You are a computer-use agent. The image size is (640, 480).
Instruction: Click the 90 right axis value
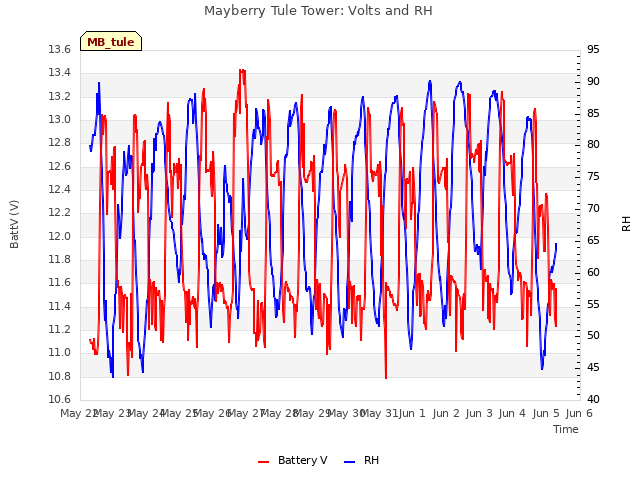coord(593,82)
